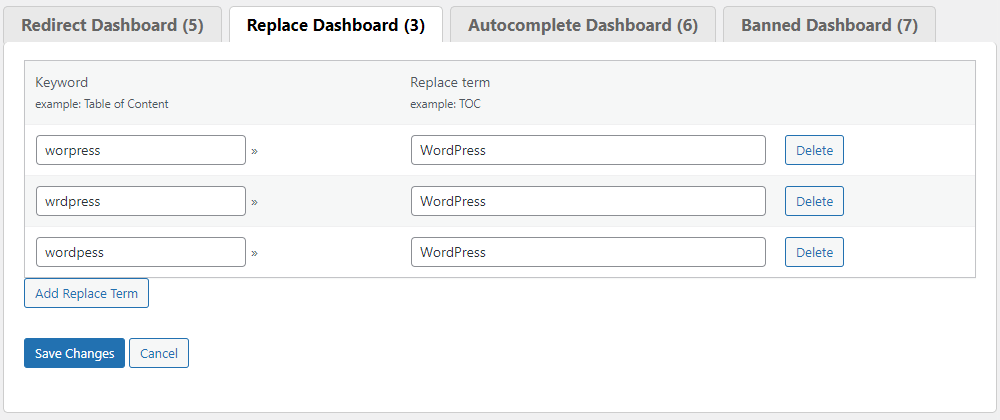Open the Autocomplete Dashboard tab
This screenshot has width=1000, height=420.
(582, 25)
